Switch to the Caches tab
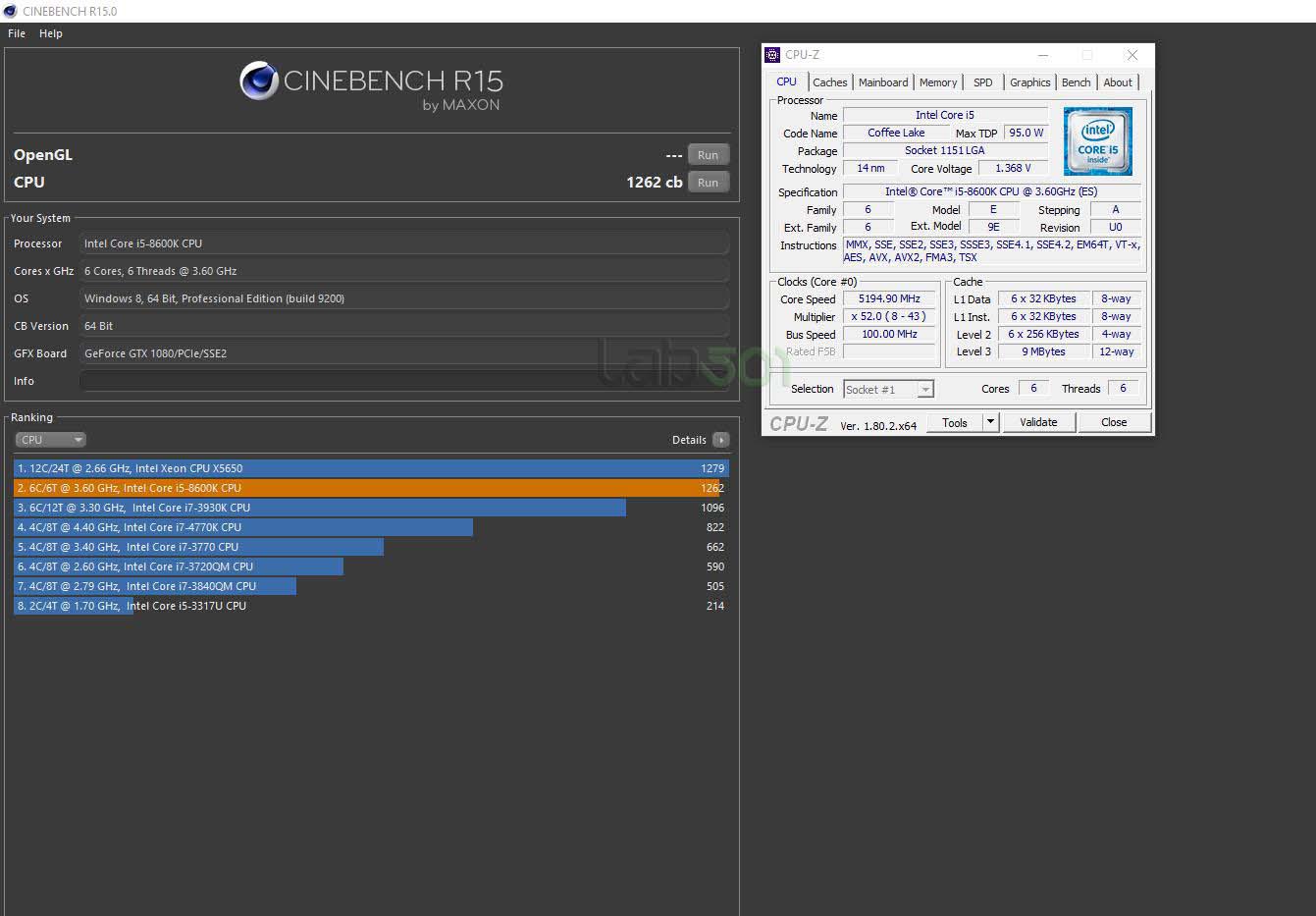This screenshot has width=1316, height=916. click(829, 82)
